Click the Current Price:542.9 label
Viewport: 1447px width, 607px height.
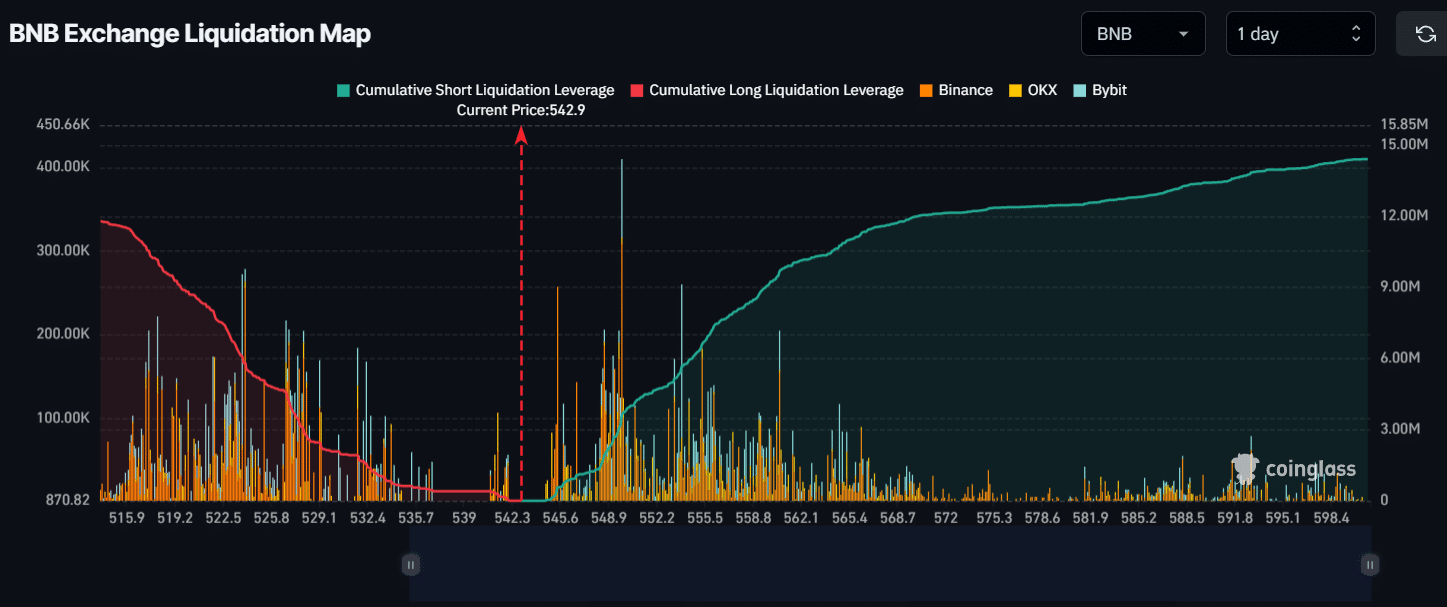point(521,110)
